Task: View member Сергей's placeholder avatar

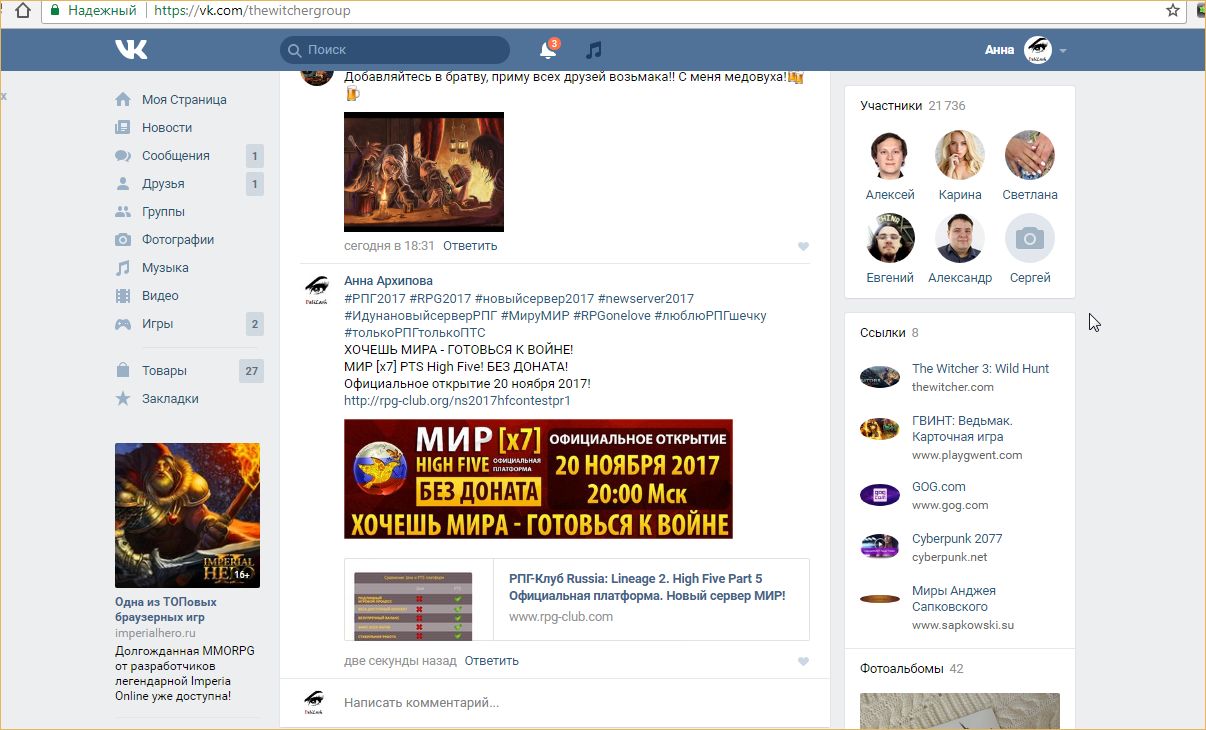Action: coord(1030,238)
